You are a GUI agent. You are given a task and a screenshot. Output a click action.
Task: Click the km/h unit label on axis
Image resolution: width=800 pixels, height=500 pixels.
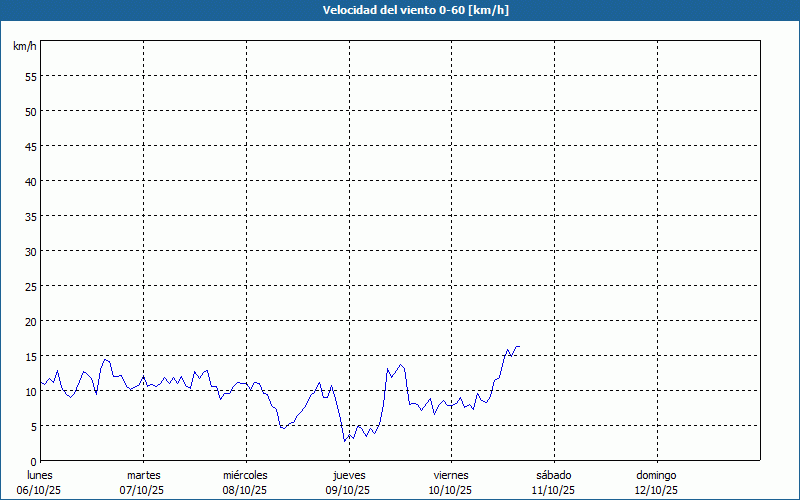click(x=24, y=47)
